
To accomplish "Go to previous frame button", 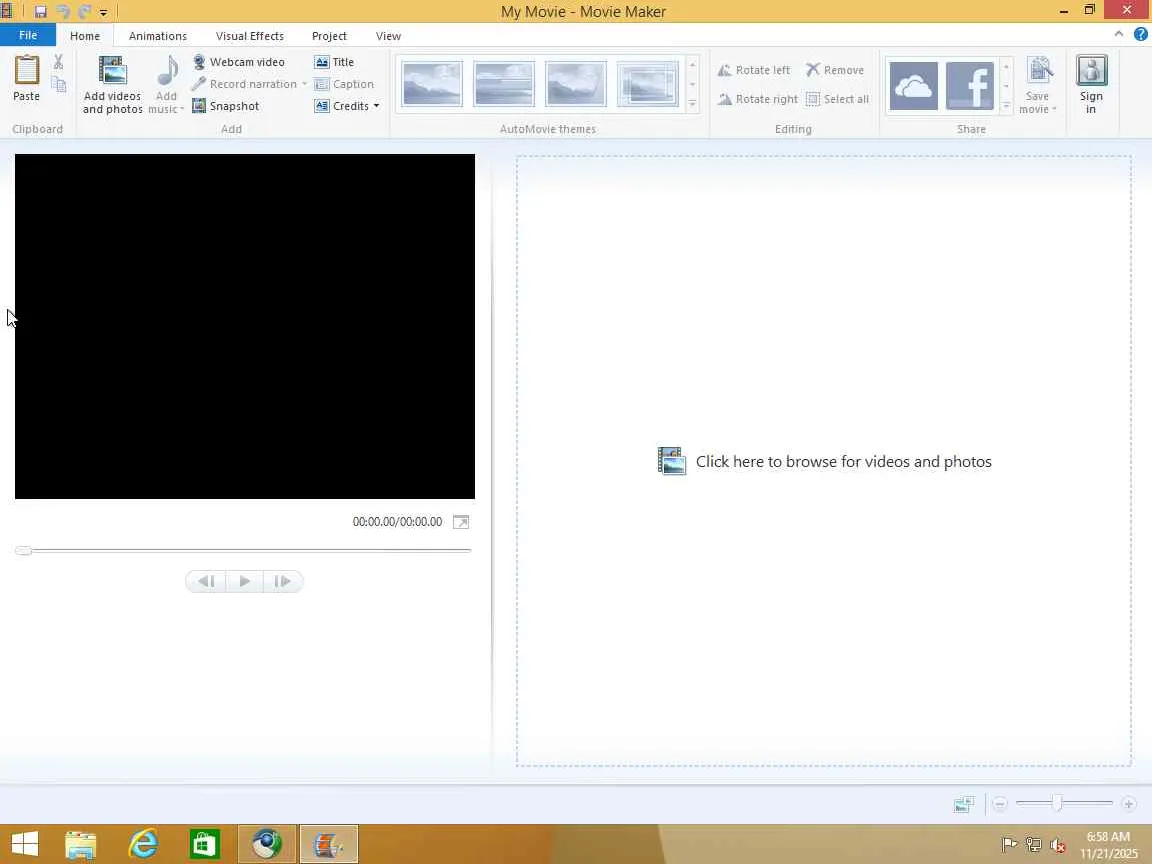I will point(206,581).
